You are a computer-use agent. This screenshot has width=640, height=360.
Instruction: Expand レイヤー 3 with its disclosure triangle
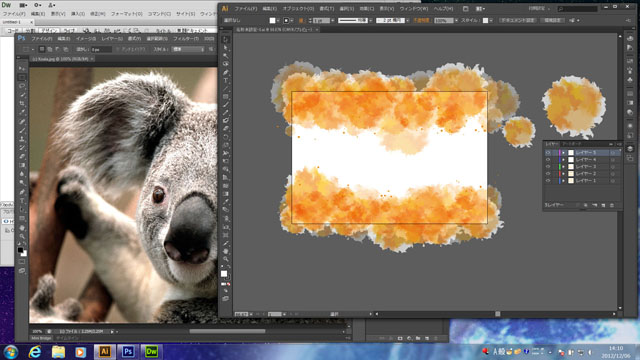[x=564, y=167]
